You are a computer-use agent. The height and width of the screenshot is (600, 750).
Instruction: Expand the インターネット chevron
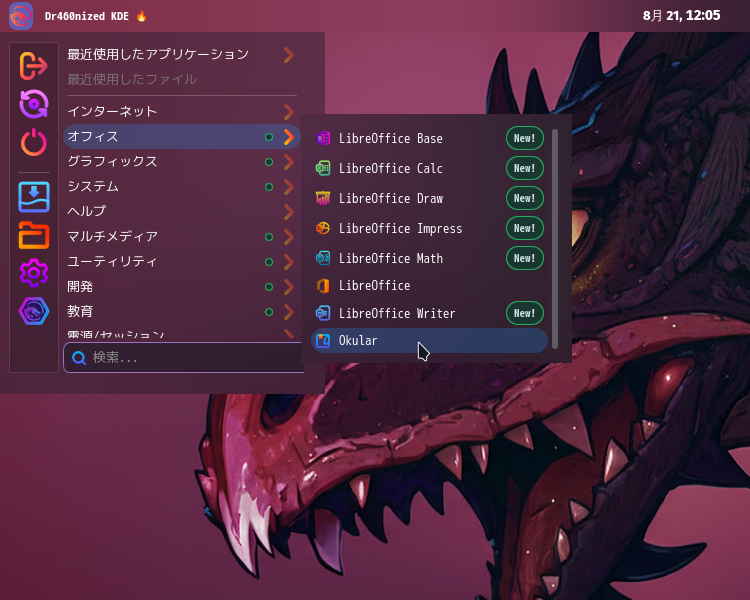point(288,111)
